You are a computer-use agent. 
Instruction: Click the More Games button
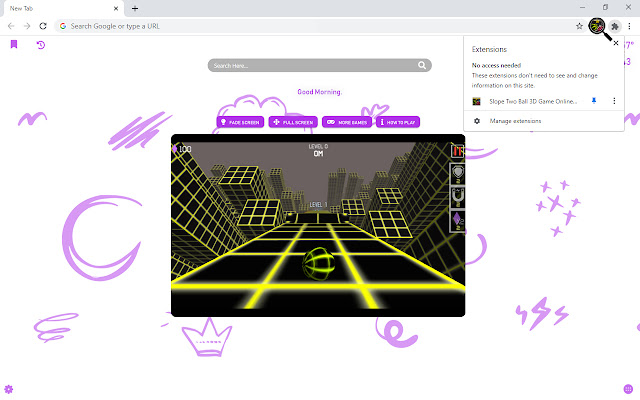[x=344, y=122]
